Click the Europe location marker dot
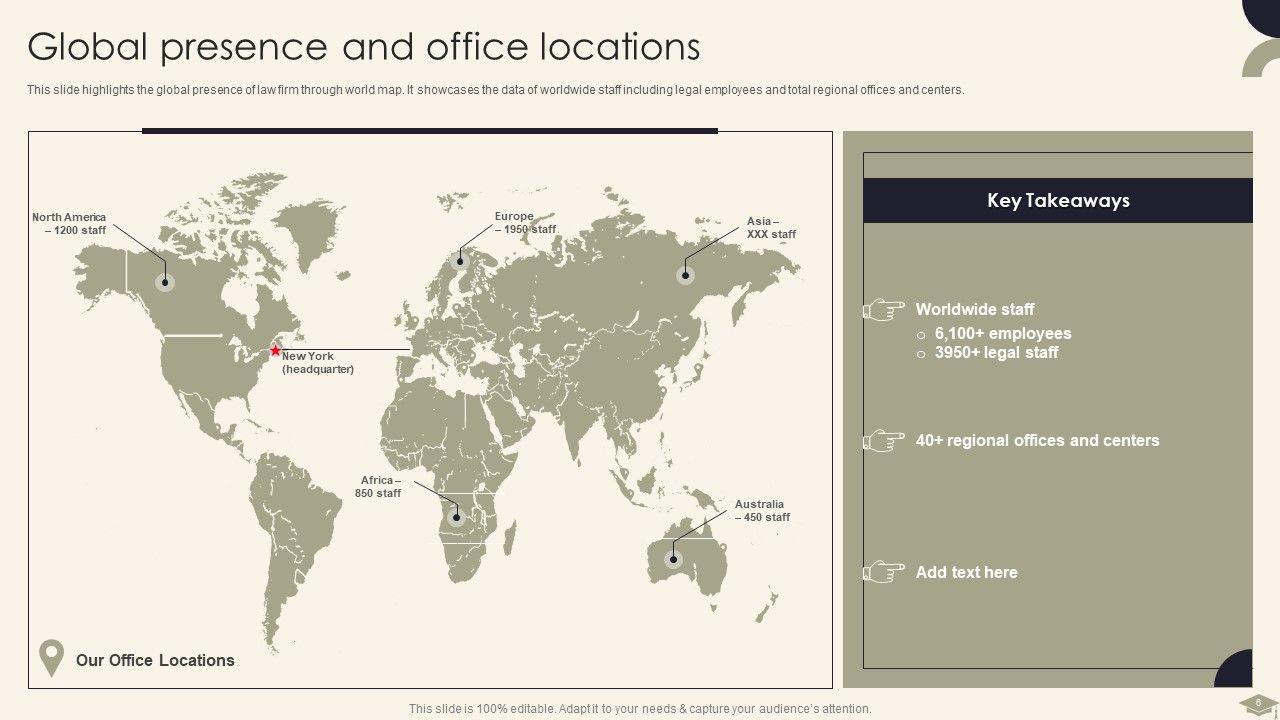The height and width of the screenshot is (720, 1280). pos(461,262)
